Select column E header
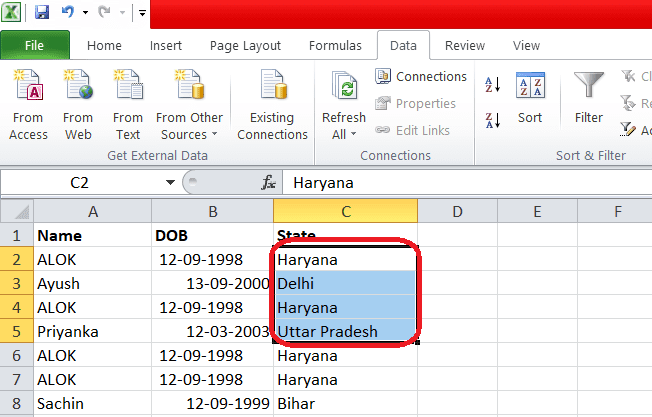 [537, 212]
